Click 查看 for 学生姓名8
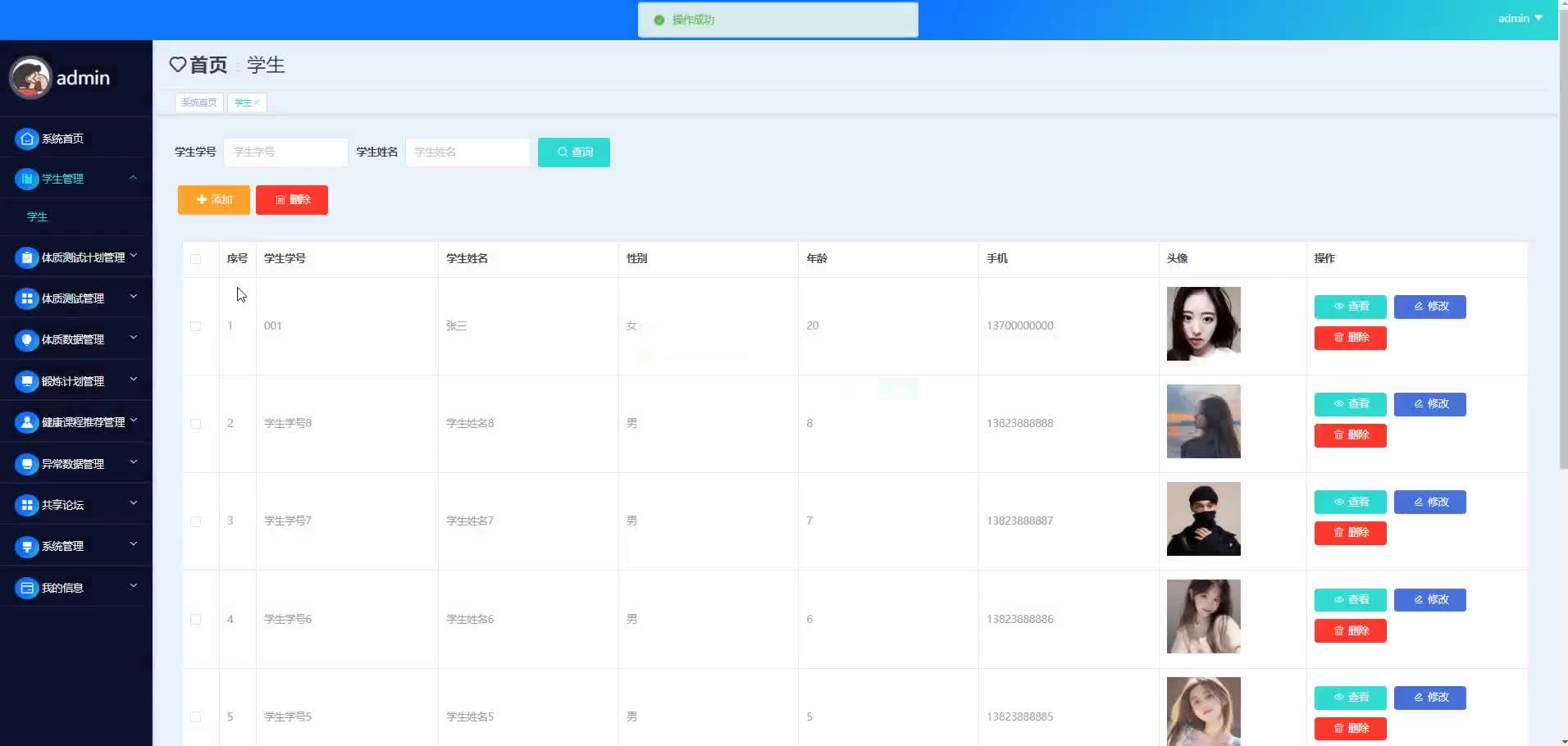This screenshot has width=1568, height=746. [x=1351, y=404]
